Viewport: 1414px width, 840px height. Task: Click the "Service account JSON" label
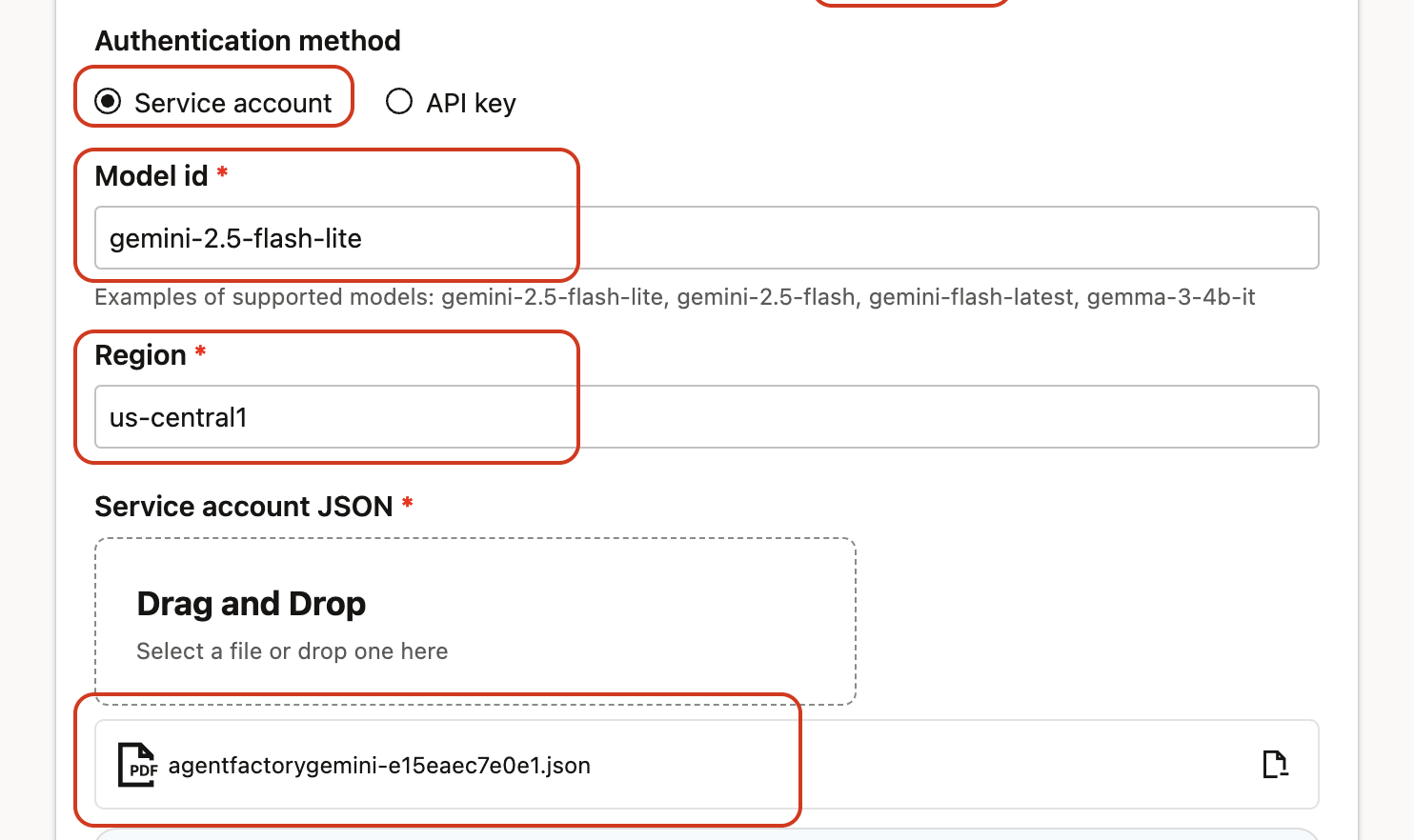(243, 507)
